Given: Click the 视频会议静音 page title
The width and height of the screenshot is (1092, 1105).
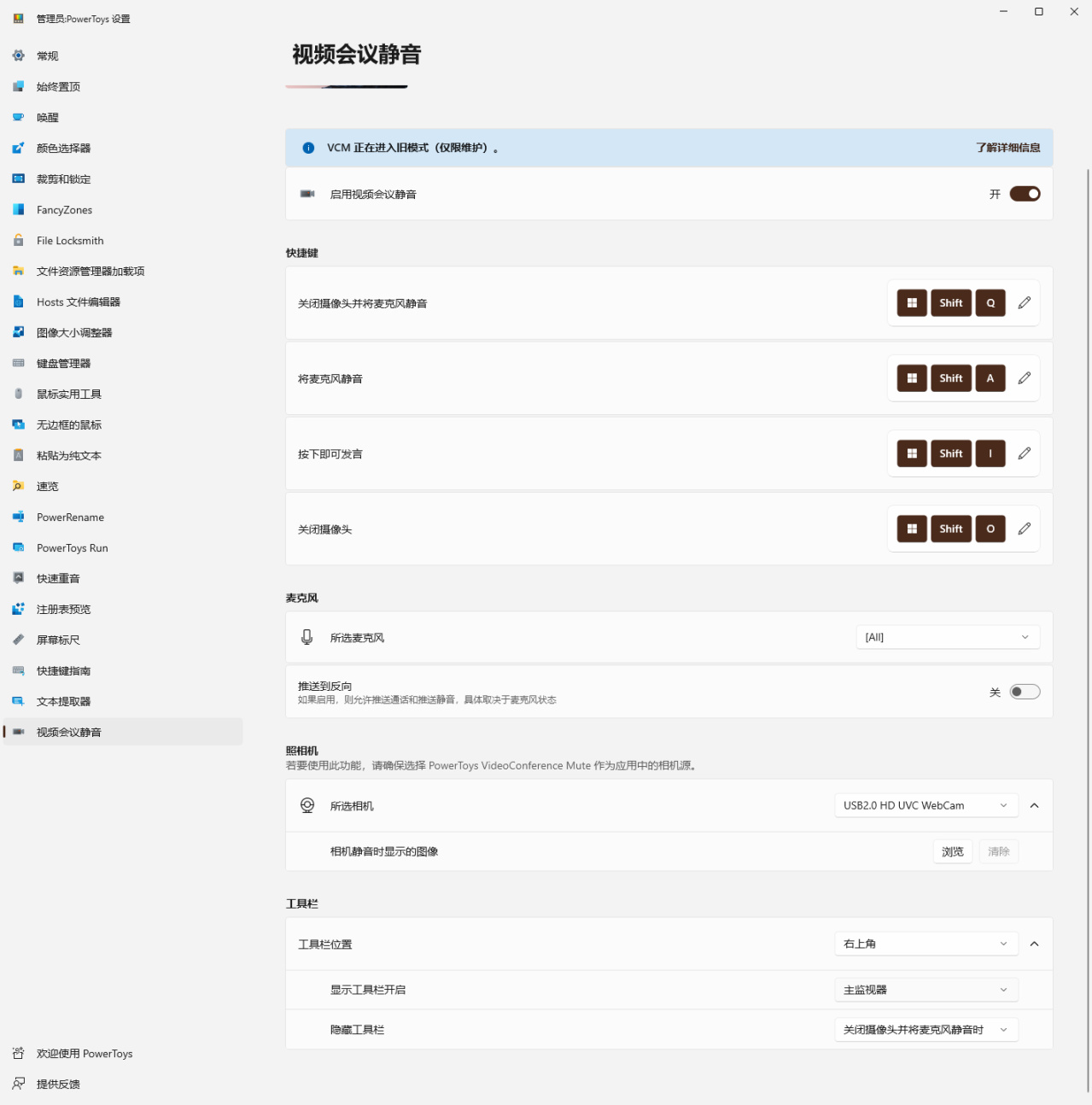Looking at the screenshot, I should click(x=357, y=55).
